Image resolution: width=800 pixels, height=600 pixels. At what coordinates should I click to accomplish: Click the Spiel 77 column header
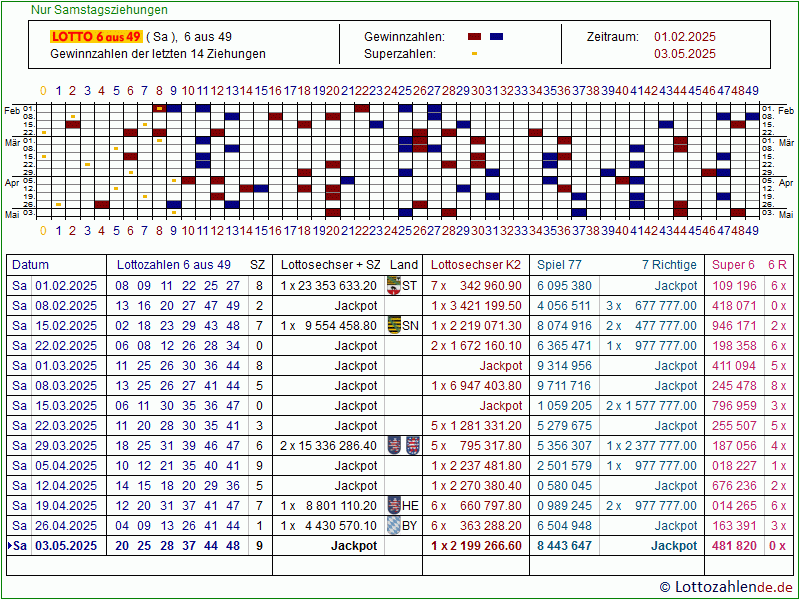559,265
